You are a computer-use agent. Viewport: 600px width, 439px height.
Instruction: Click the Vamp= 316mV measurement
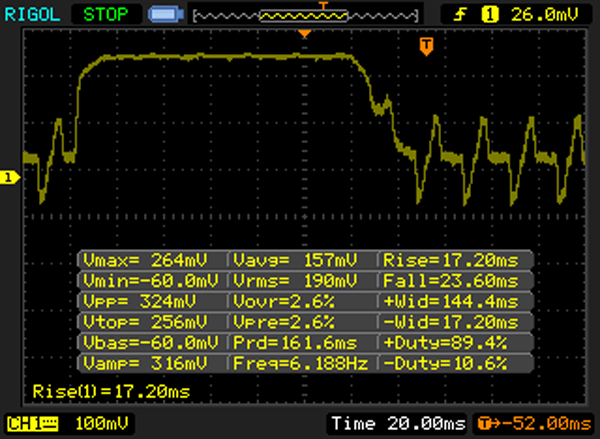145,363
